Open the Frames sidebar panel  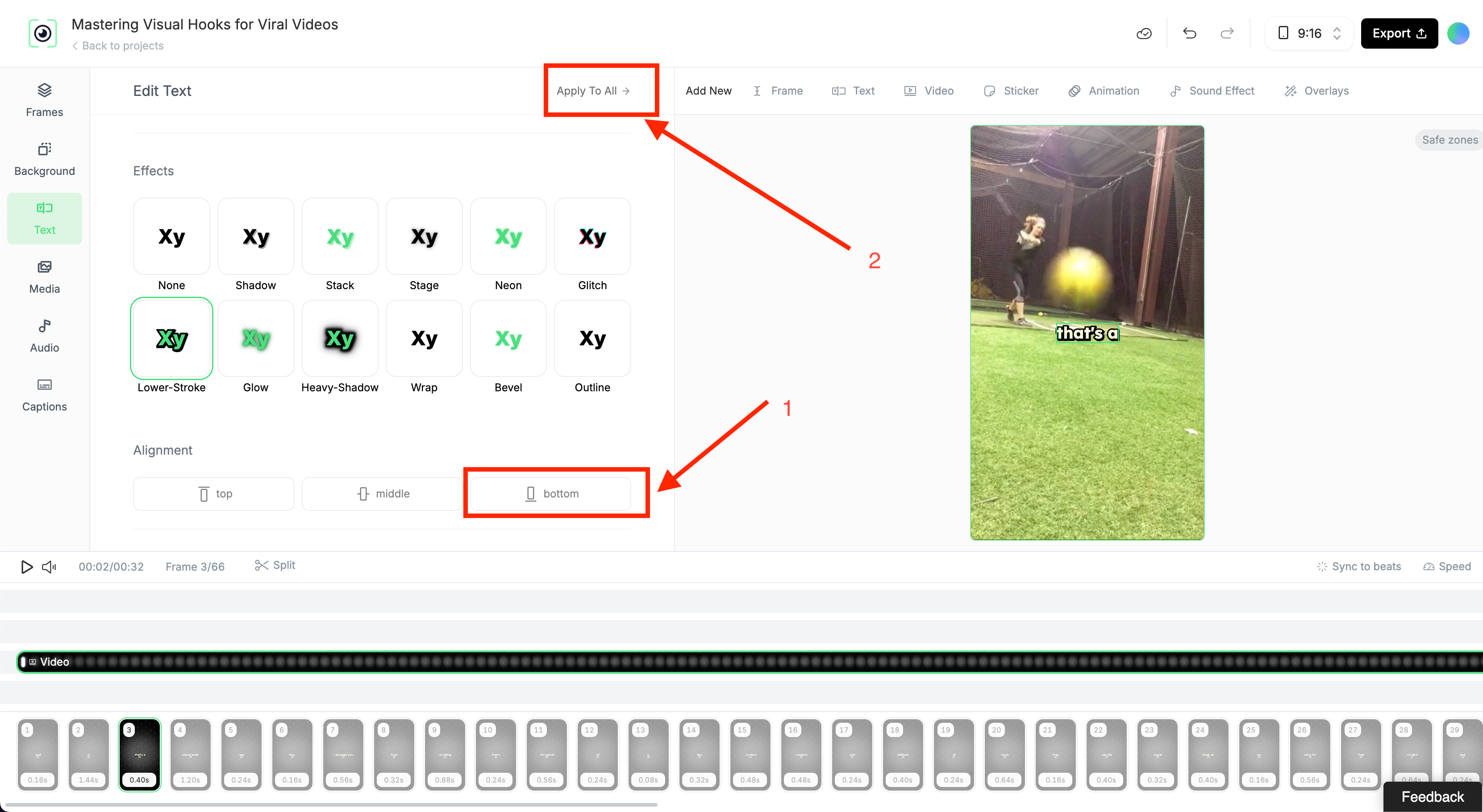pos(44,99)
